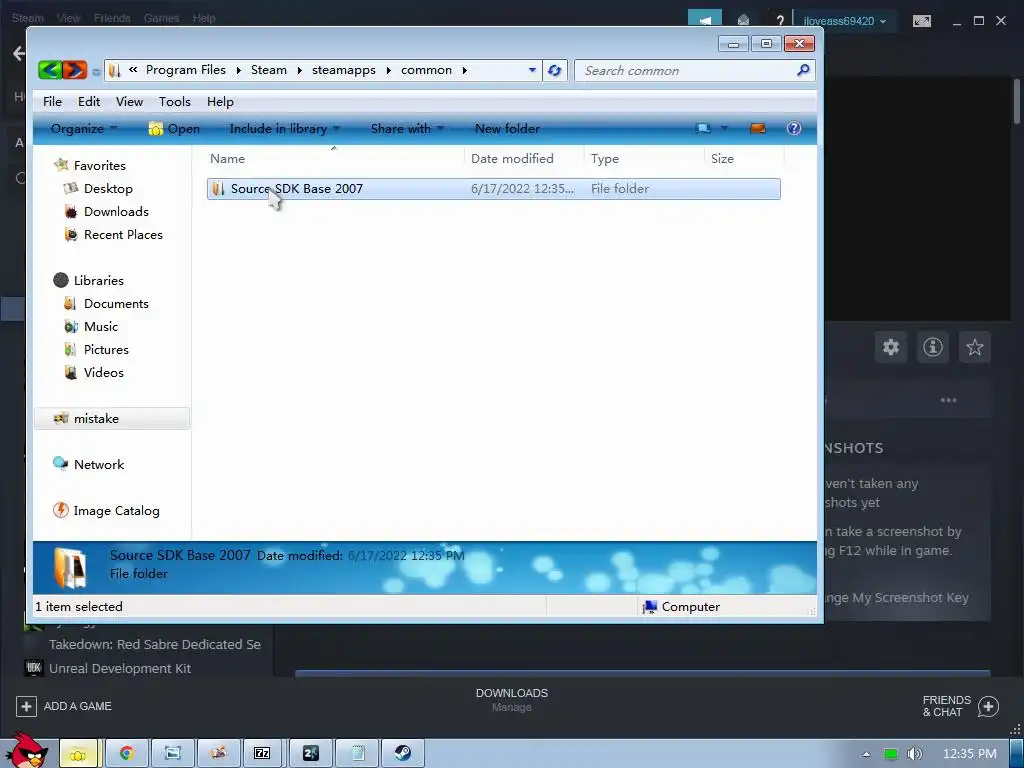1024x768 pixels.
Task: Open recent locations dropdown beside navigation arrows
Action: 96,71
